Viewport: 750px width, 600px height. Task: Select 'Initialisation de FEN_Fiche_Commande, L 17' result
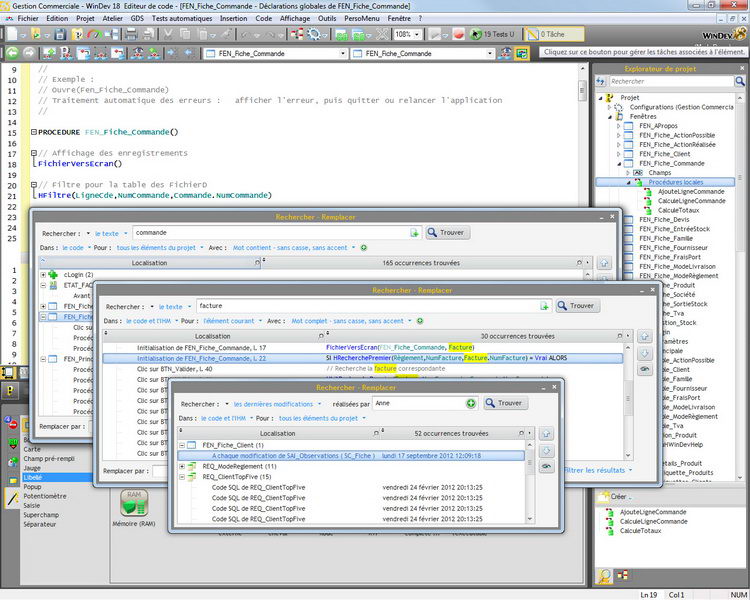point(201,347)
